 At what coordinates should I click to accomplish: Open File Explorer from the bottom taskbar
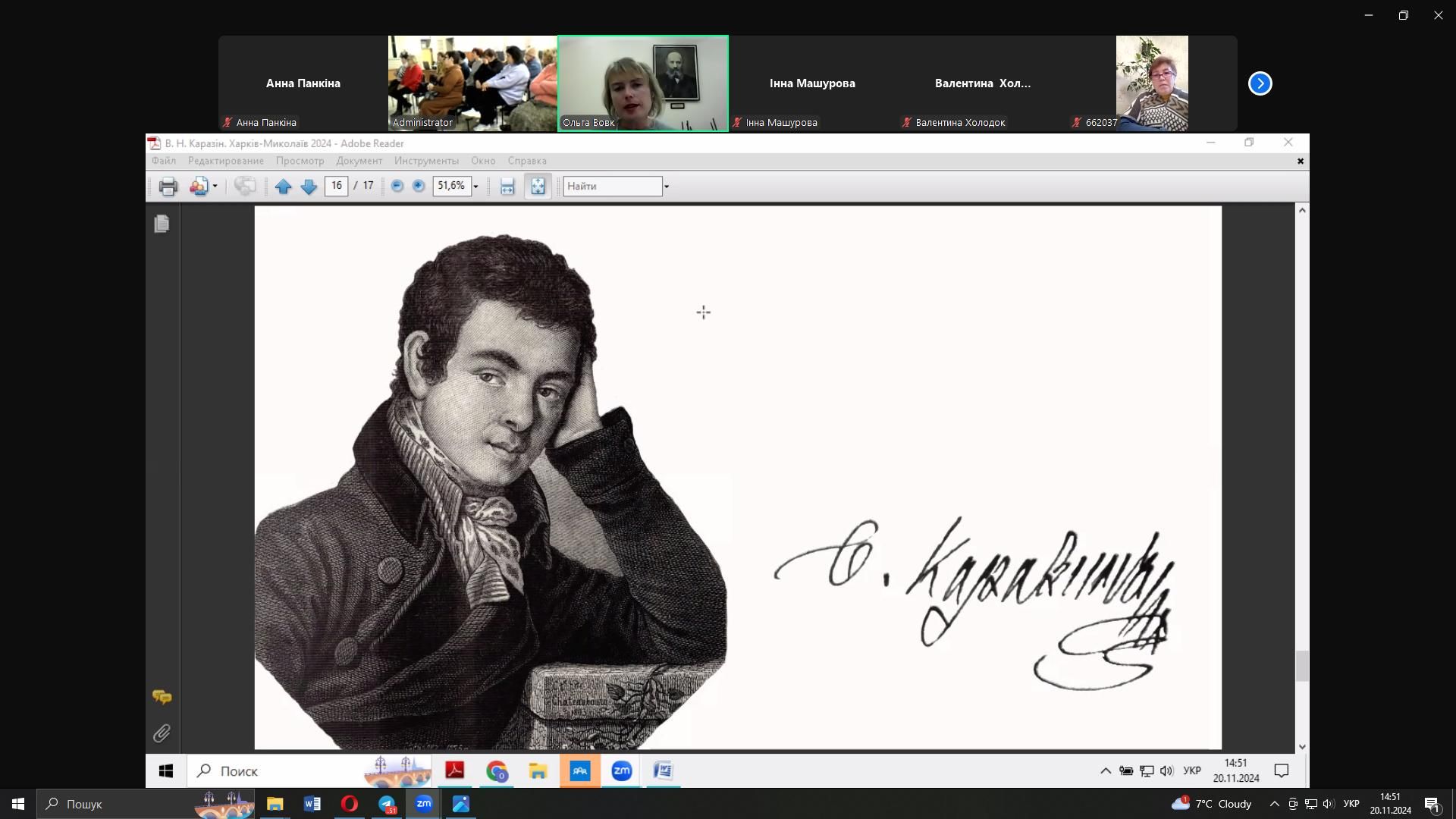[275, 804]
